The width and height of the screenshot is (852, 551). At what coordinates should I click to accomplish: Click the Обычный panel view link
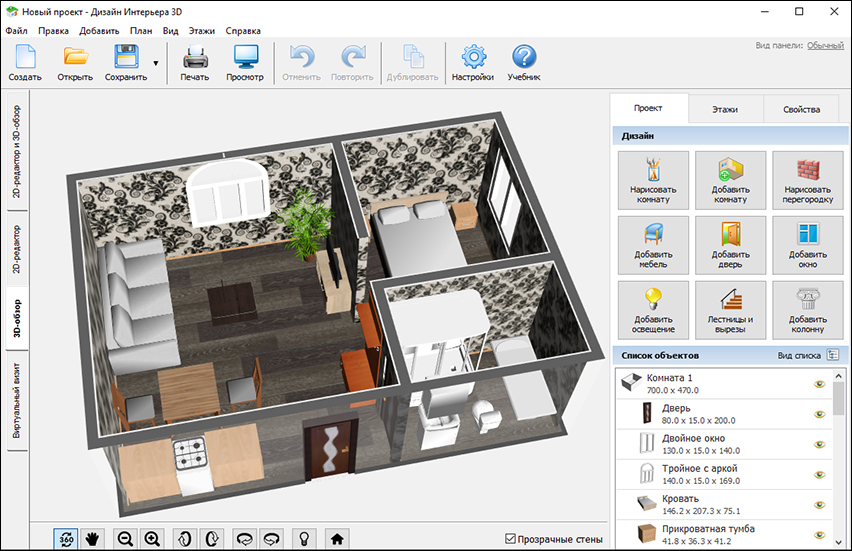tap(825, 46)
